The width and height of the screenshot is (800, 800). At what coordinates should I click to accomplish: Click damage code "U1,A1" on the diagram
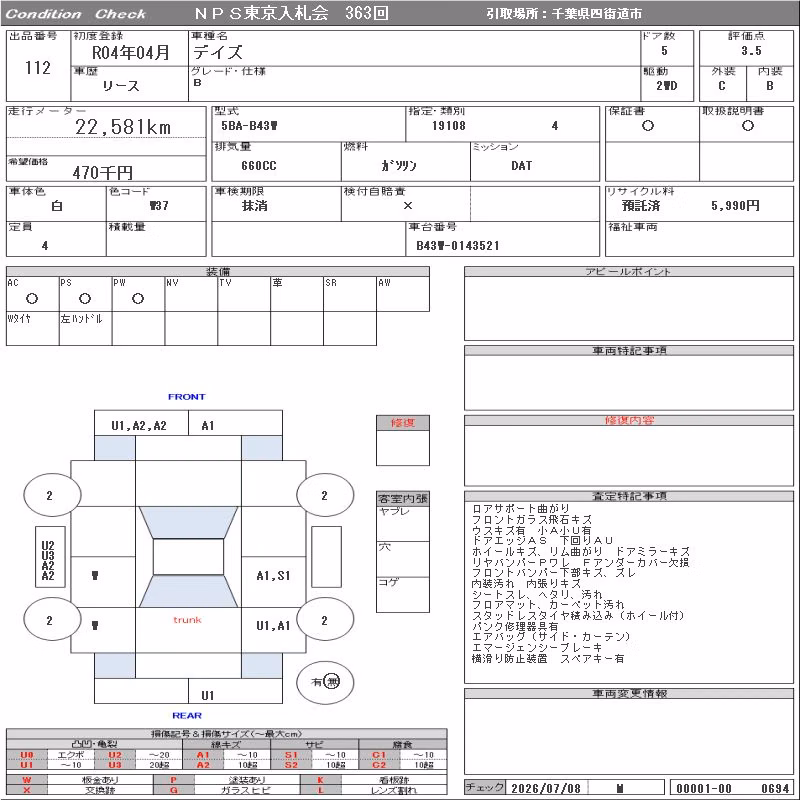point(273,626)
